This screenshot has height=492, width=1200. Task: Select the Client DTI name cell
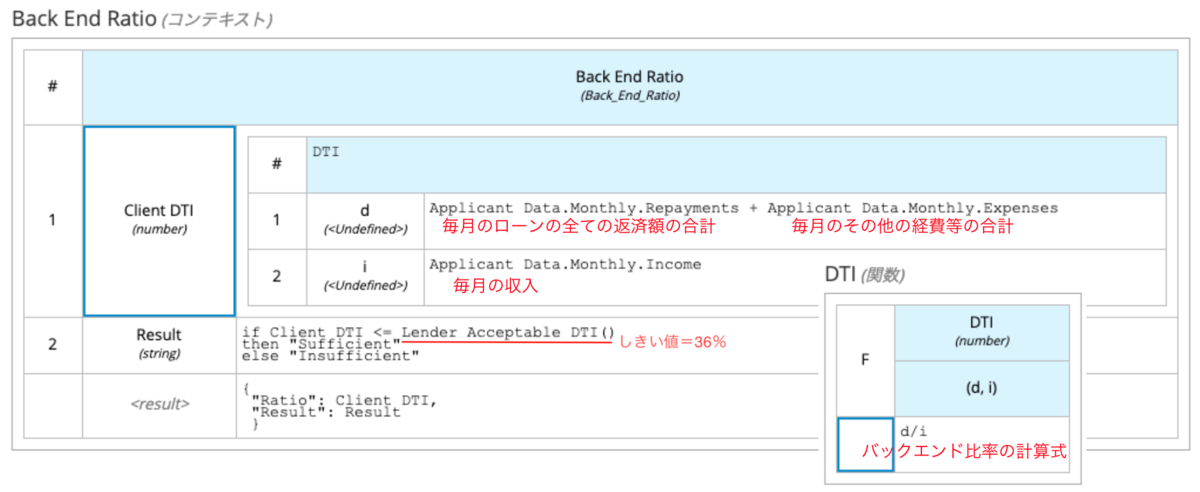(159, 220)
